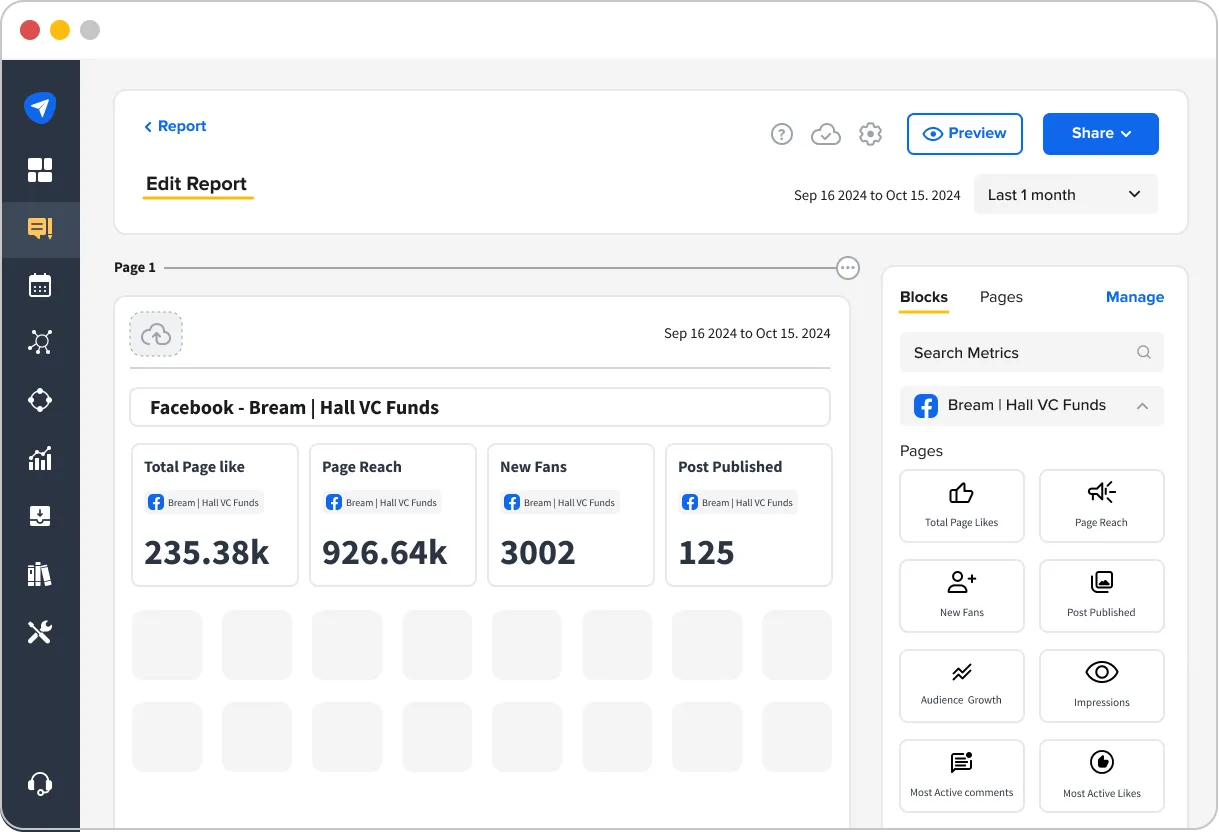Open the help question mark icon
This screenshot has height=832, width=1219.
782,133
